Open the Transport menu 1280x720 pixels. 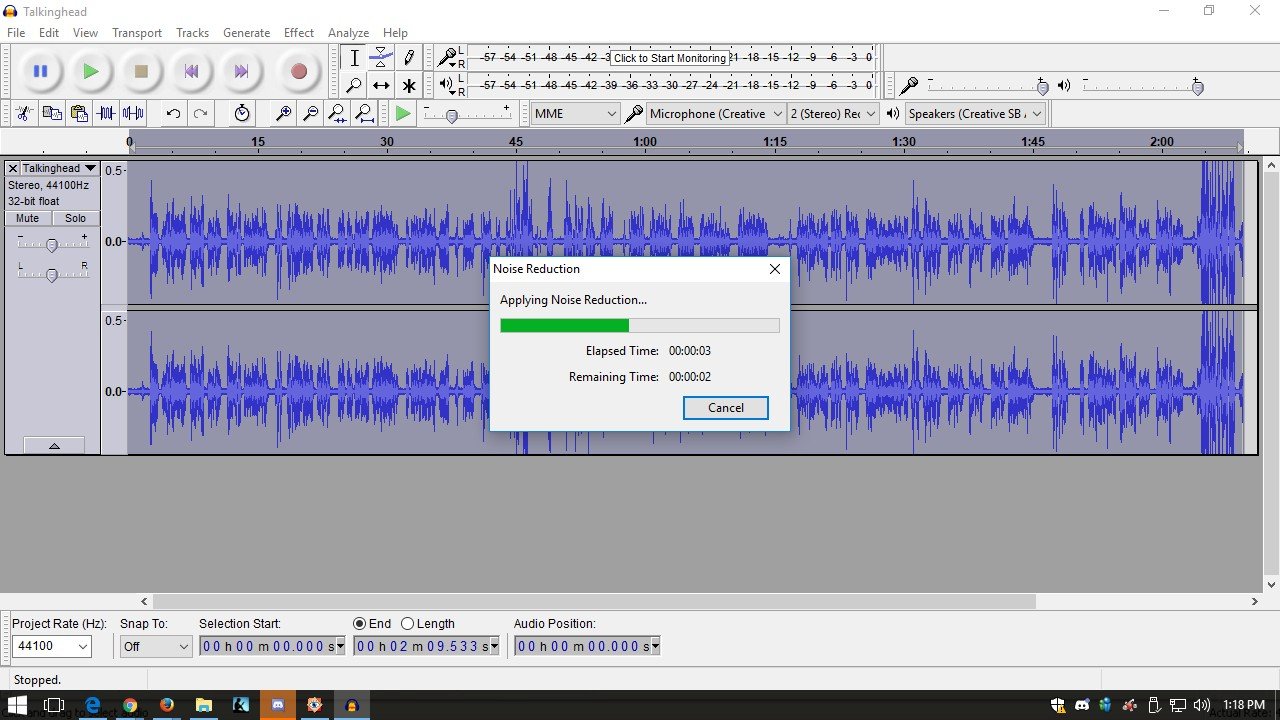click(x=137, y=32)
